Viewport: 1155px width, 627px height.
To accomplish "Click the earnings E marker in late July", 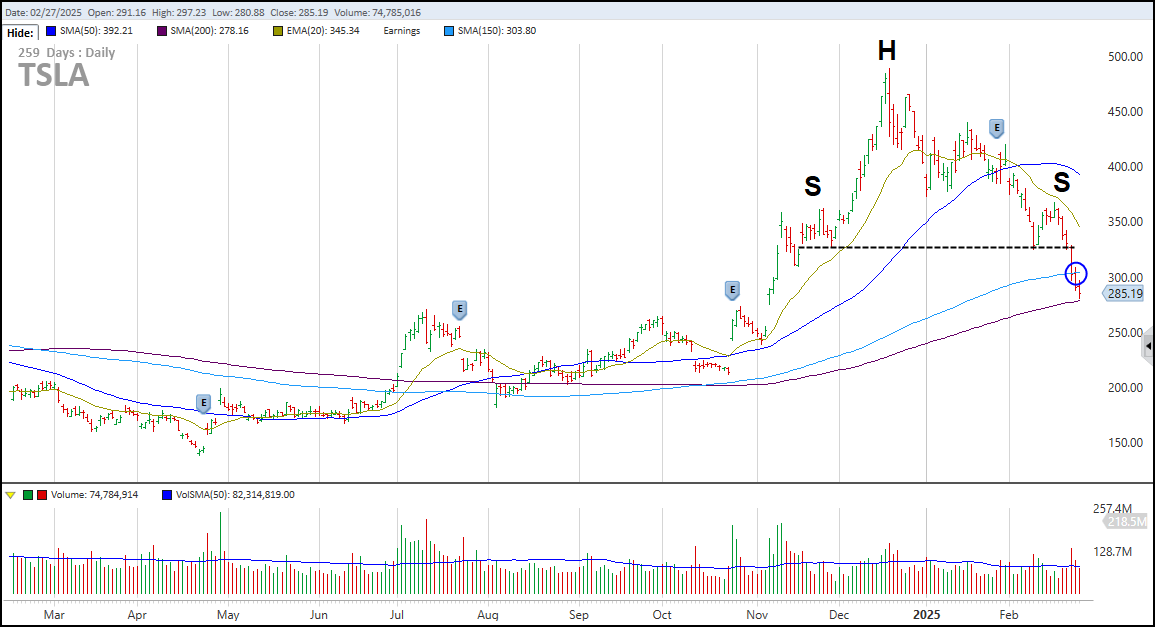I will [460, 309].
